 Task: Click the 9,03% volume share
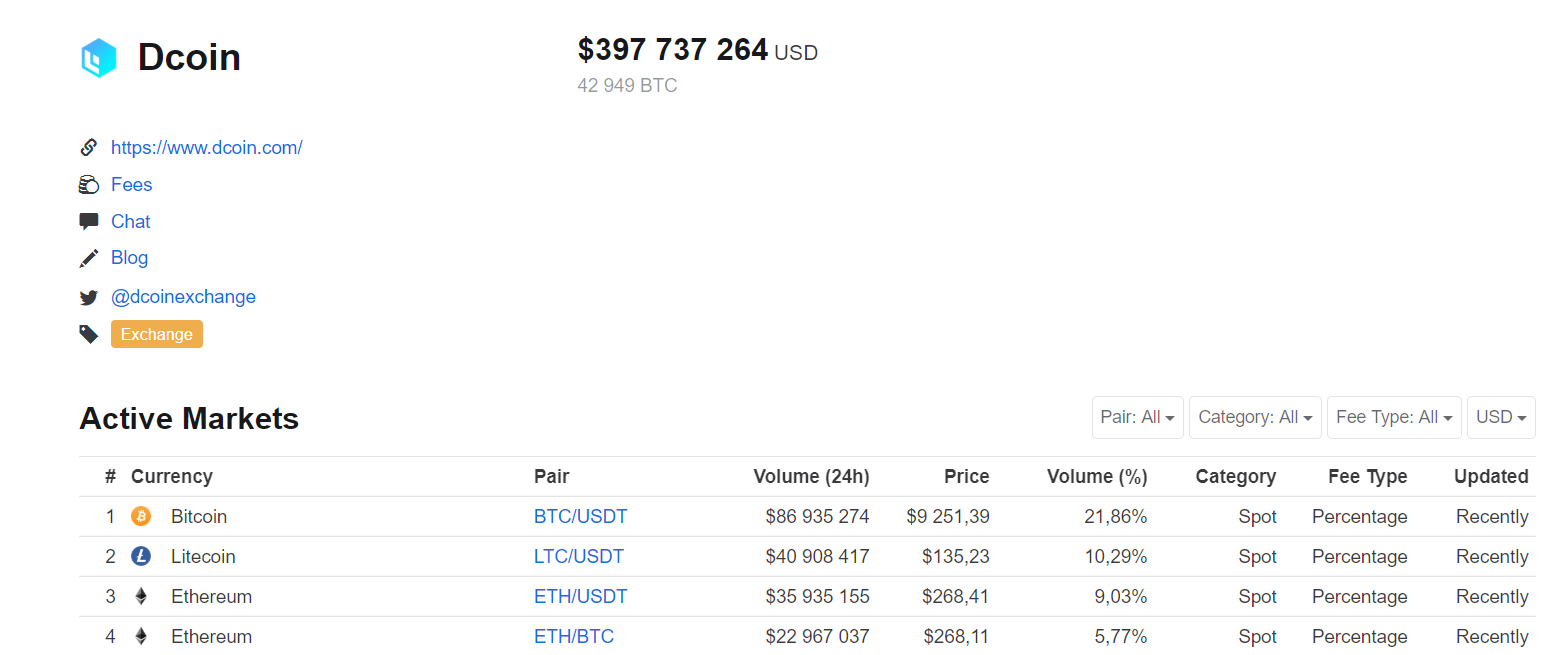(x=1121, y=596)
